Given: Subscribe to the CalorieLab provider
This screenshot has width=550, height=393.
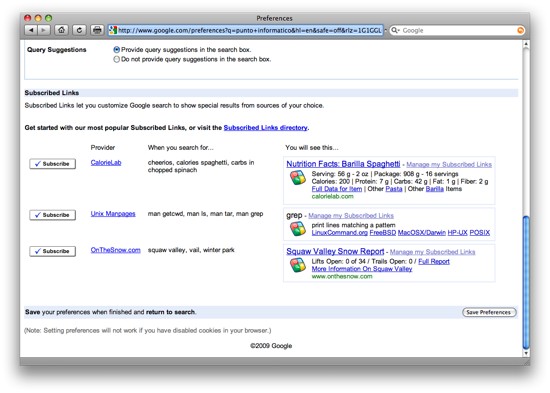Looking at the screenshot, I should click(53, 164).
